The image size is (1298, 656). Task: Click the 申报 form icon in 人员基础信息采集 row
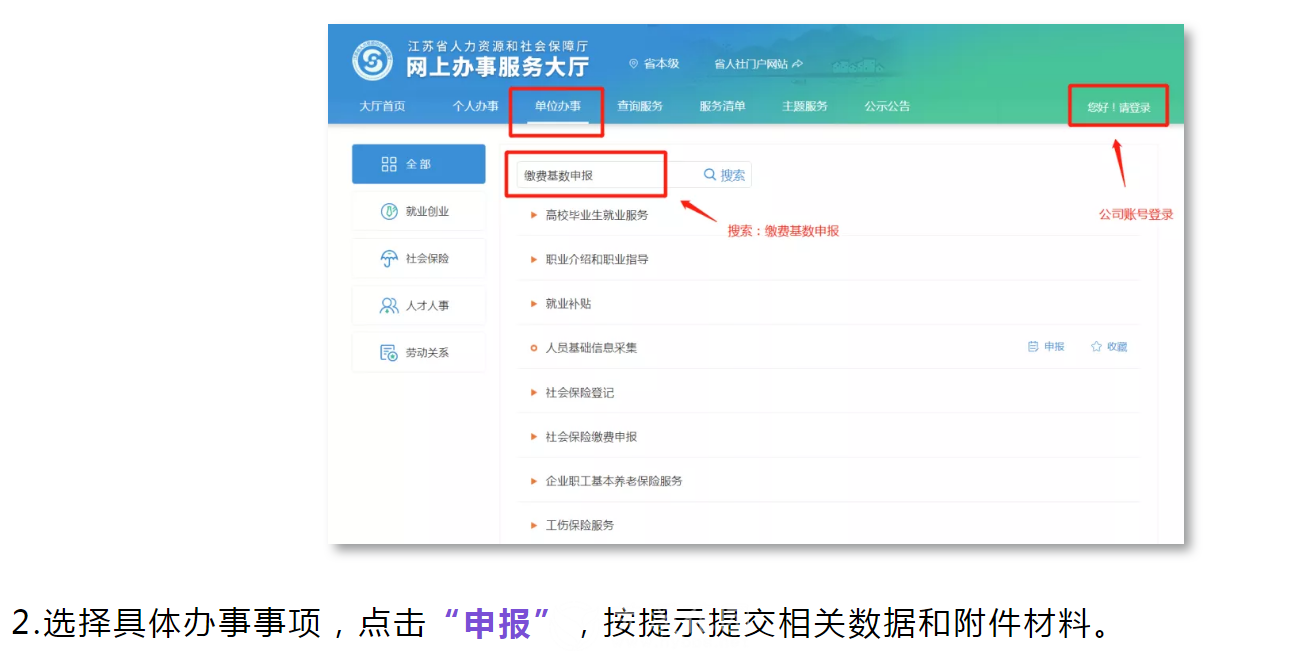click(x=1033, y=347)
